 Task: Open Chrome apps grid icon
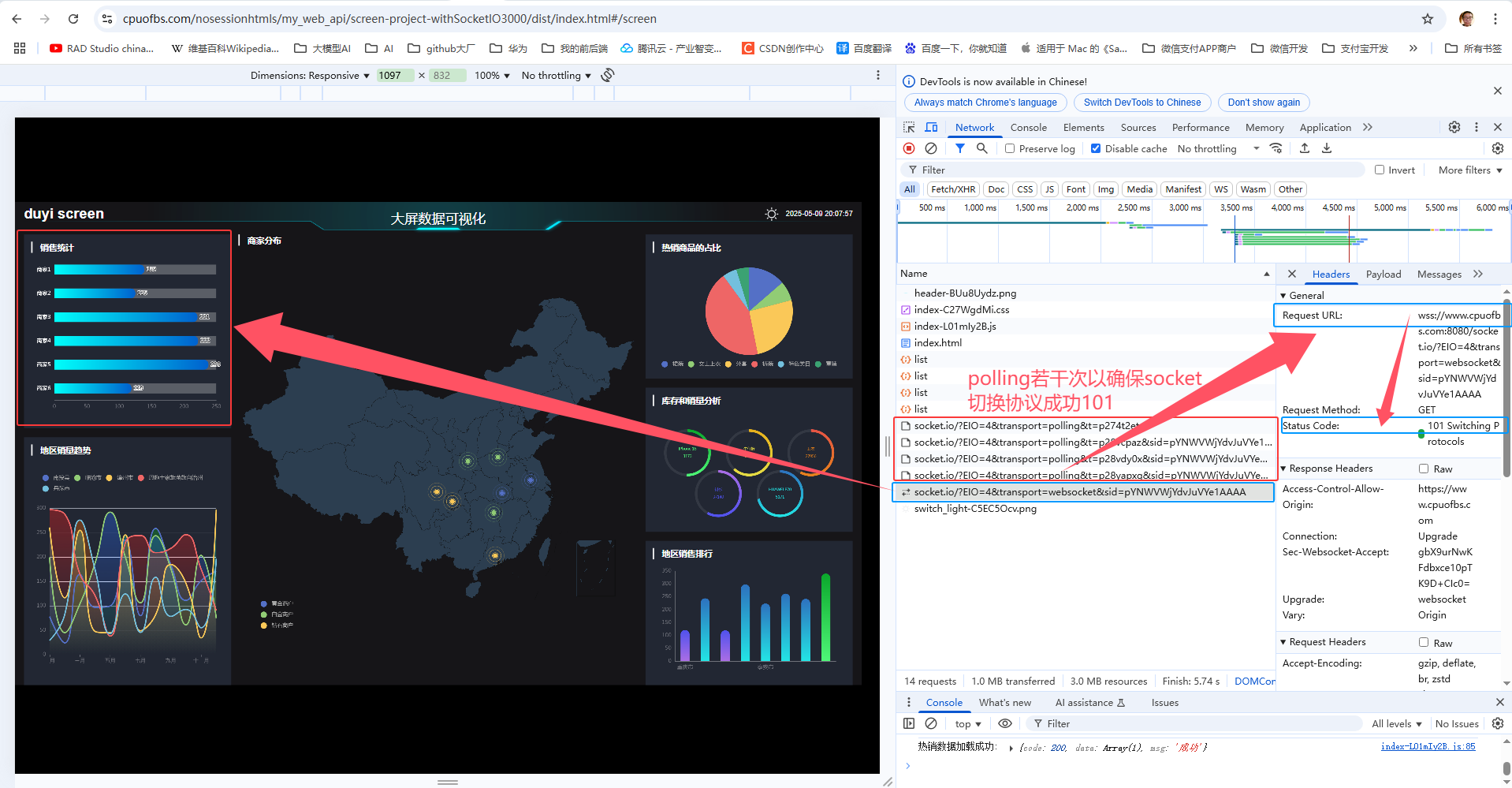tap(20, 48)
